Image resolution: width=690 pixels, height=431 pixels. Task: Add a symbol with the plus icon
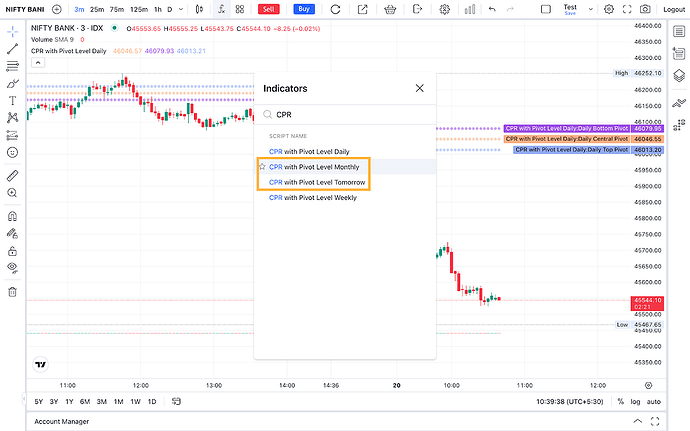[x=57, y=9]
